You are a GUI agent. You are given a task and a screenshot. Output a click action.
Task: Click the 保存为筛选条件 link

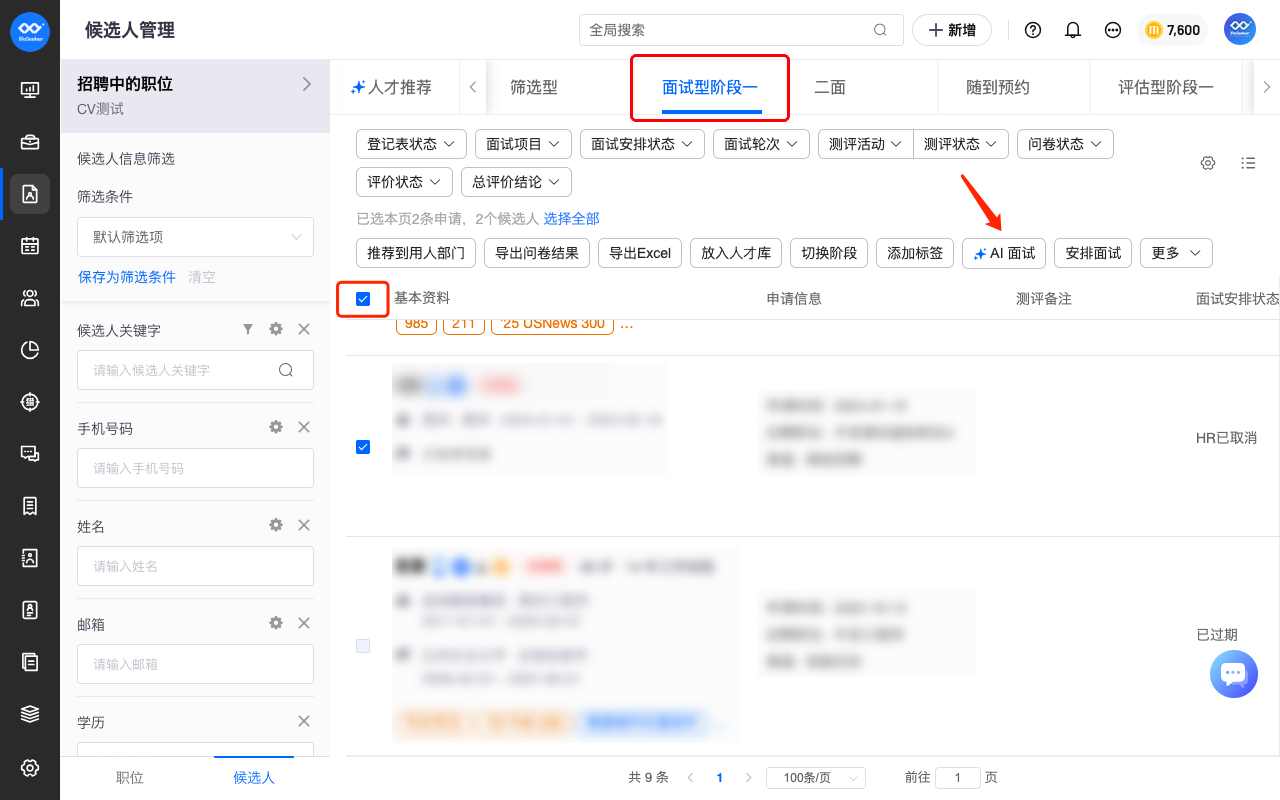point(127,277)
